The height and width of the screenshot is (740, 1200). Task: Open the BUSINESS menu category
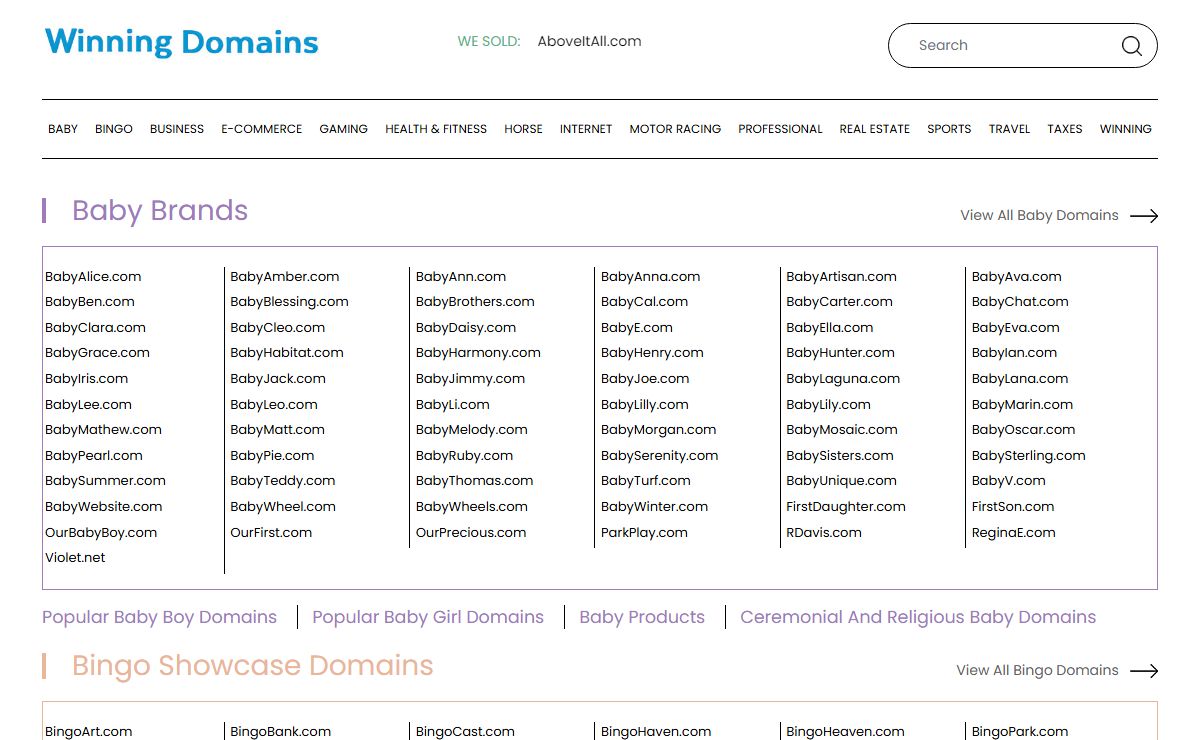pos(177,129)
